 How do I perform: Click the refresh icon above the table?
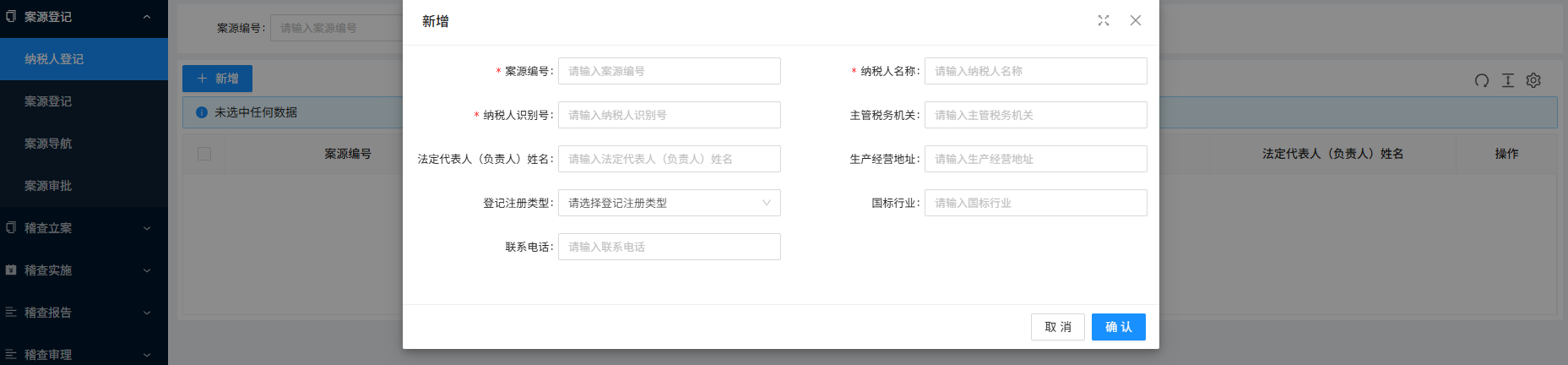(1481, 80)
